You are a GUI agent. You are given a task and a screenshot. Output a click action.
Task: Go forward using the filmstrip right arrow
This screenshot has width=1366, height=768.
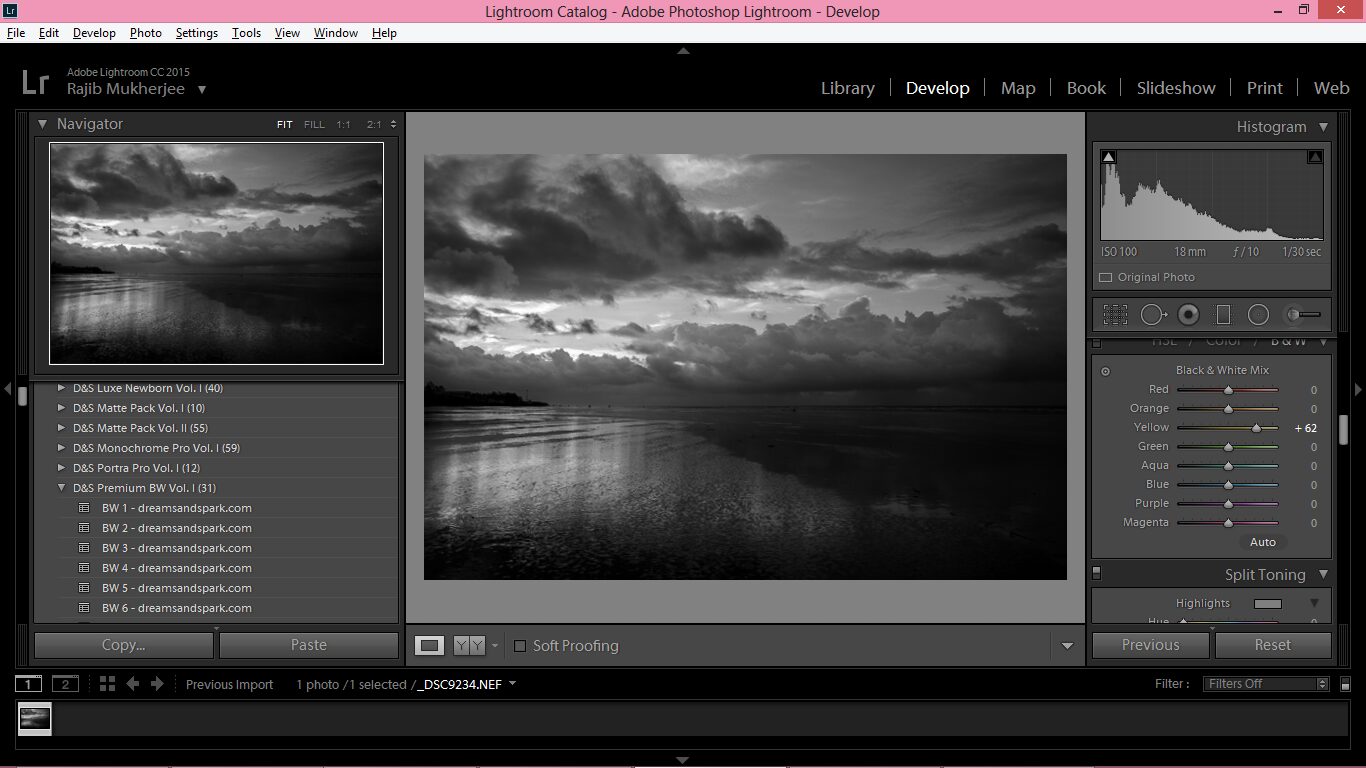point(157,684)
